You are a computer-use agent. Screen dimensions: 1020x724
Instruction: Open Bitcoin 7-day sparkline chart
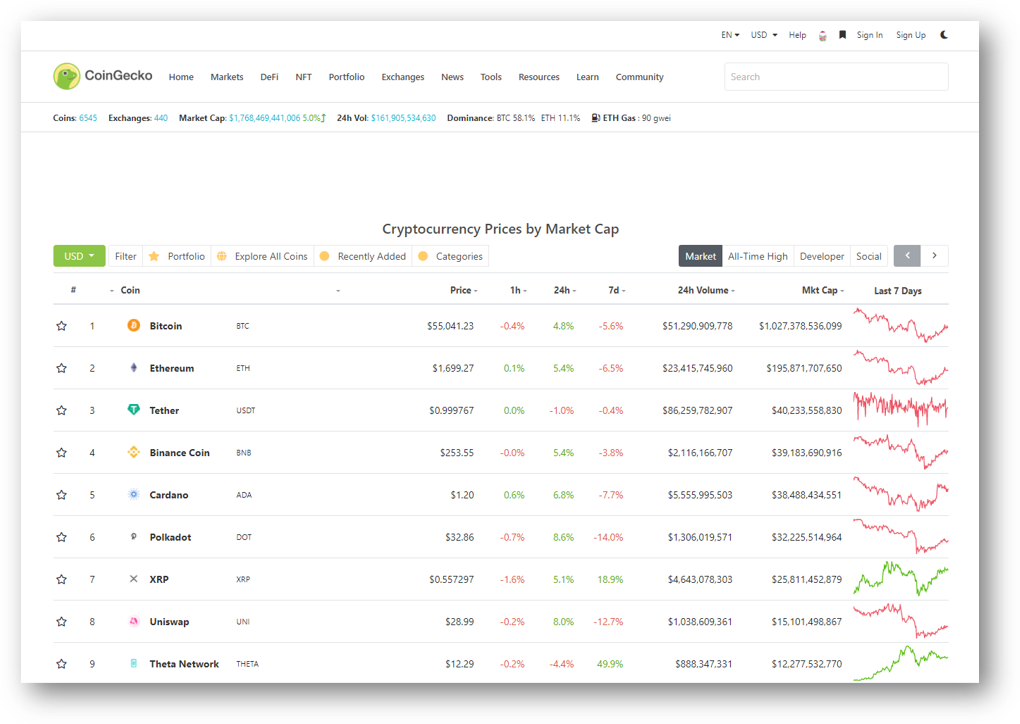click(901, 325)
